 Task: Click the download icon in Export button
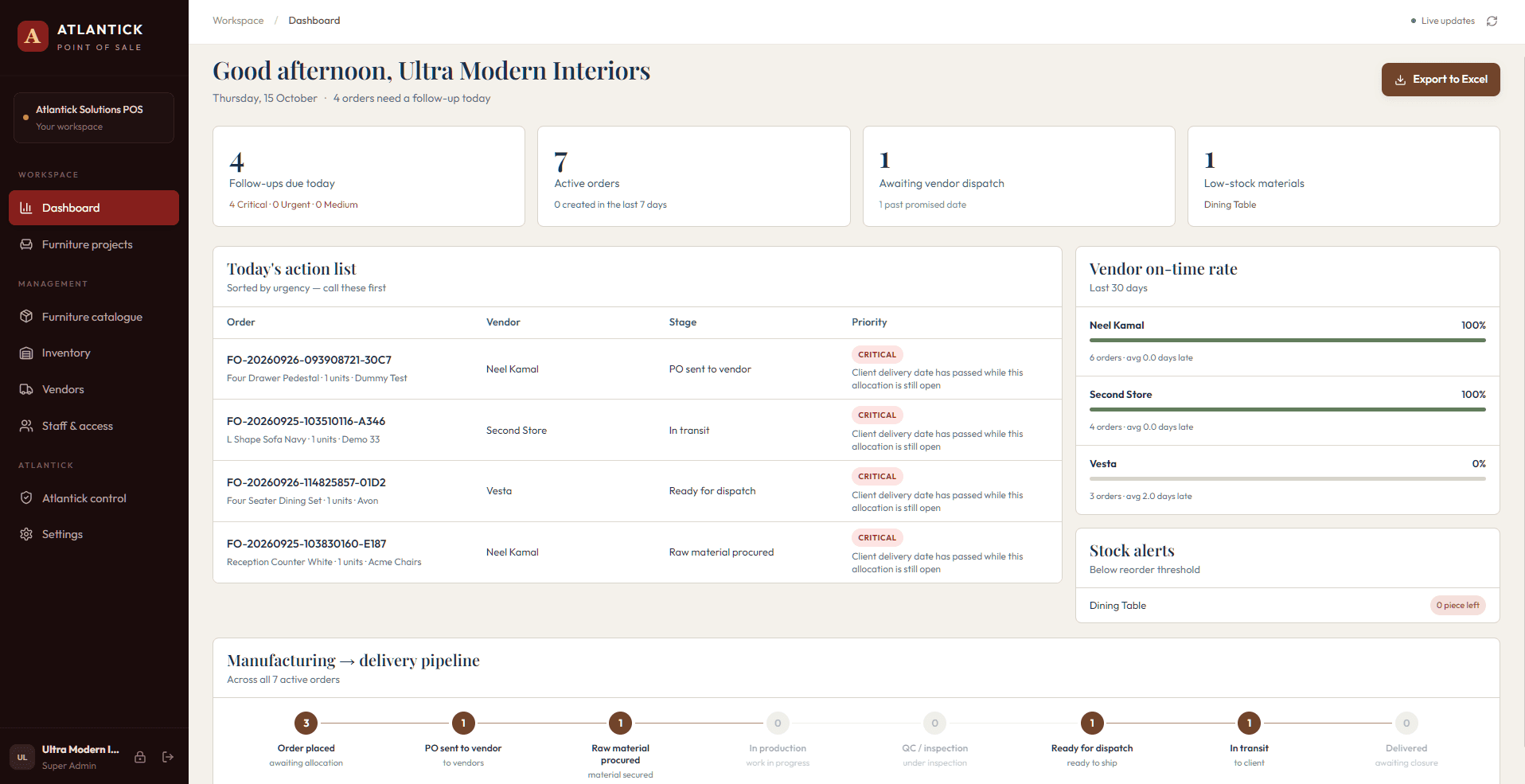tap(1400, 80)
